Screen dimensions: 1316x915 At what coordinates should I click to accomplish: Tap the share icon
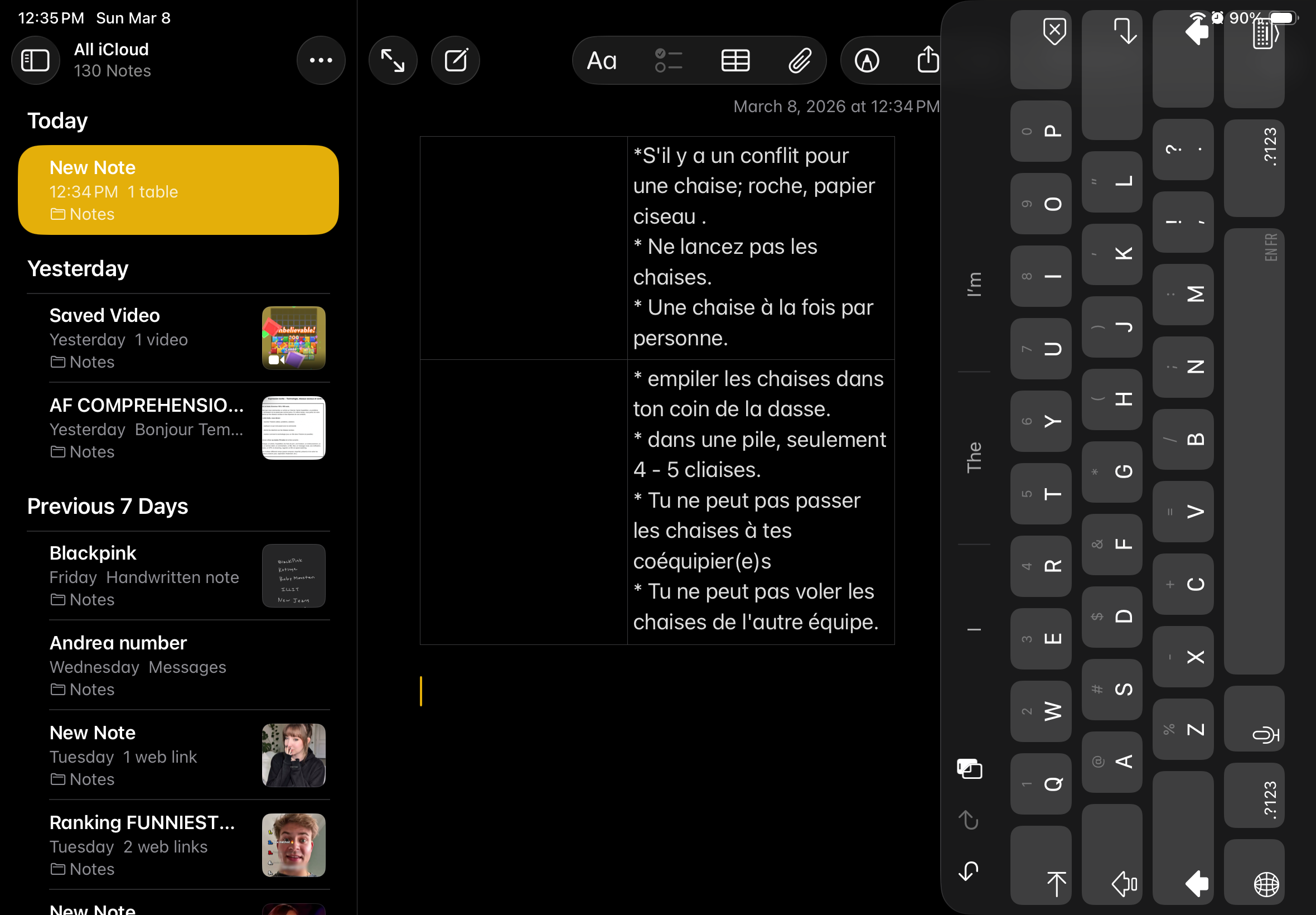coord(927,60)
